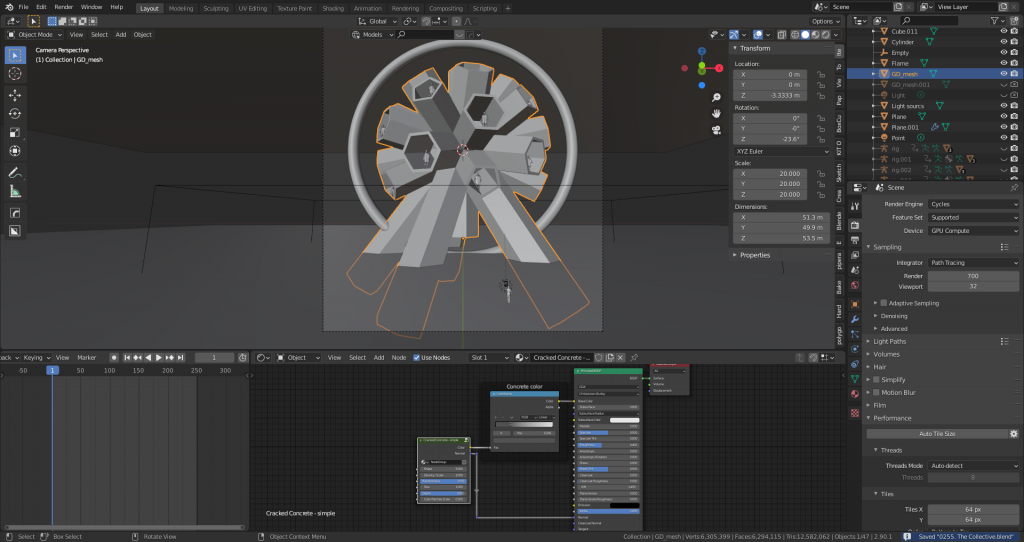The image size is (1024, 542).
Task: Switch to the UV Editing workspace tab
Action: (x=253, y=8)
